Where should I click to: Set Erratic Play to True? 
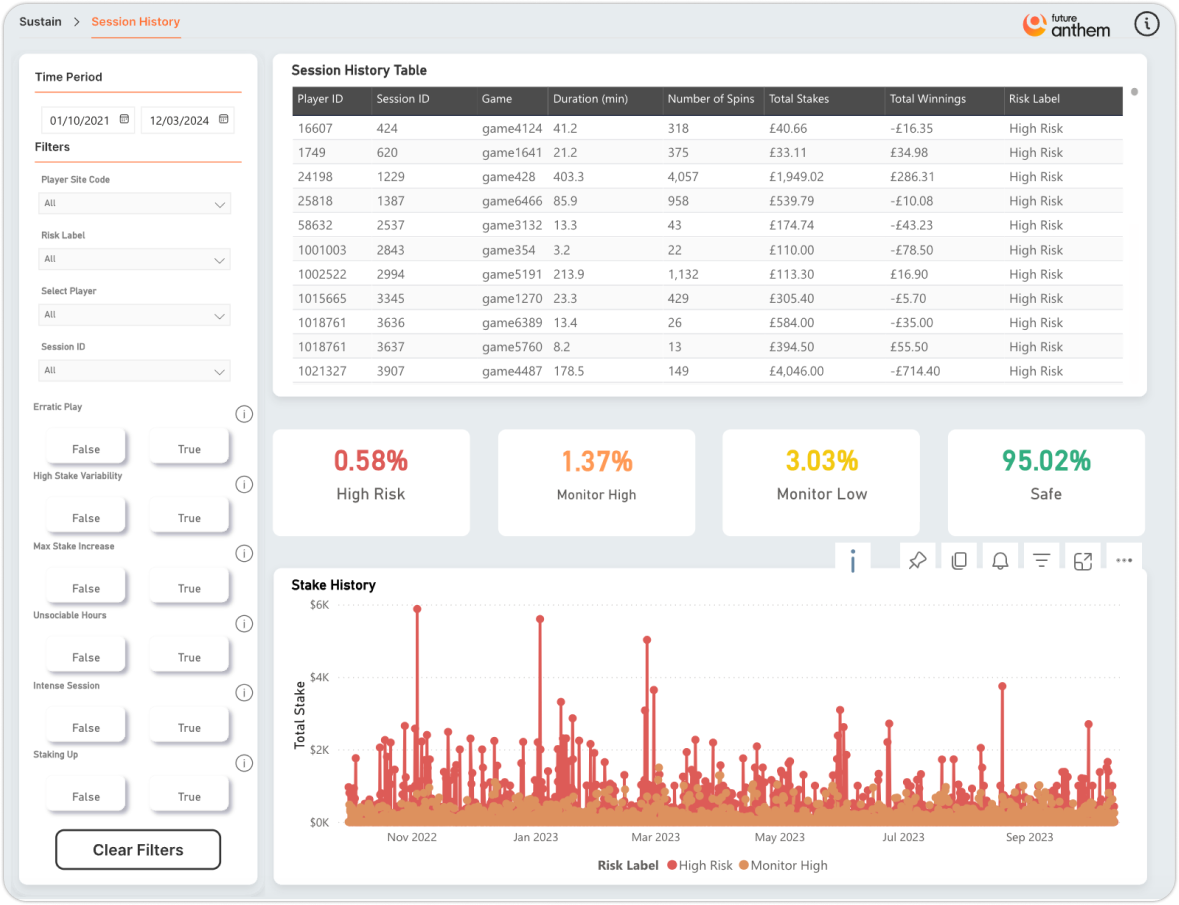(x=189, y=449)
